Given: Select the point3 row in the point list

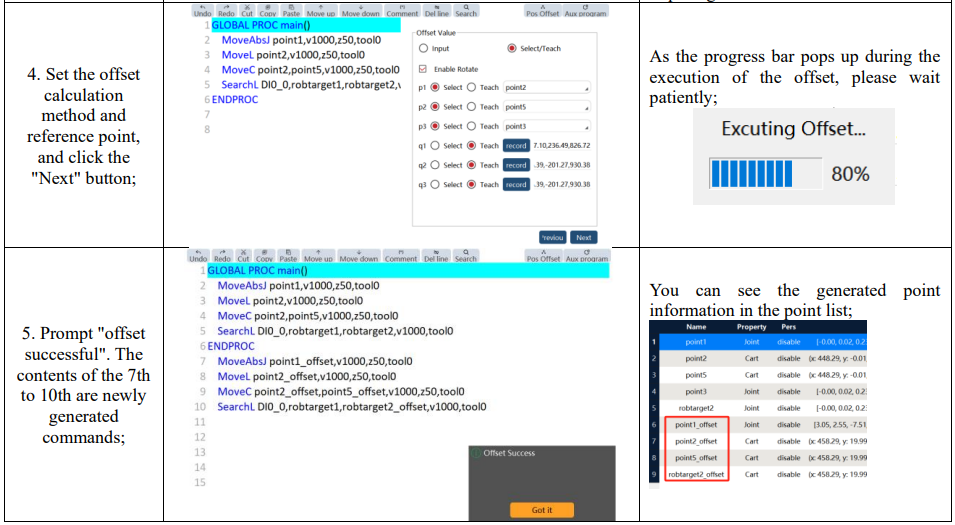Looking at the screenshot, I should pyautogui.click(x=758, y=392).
